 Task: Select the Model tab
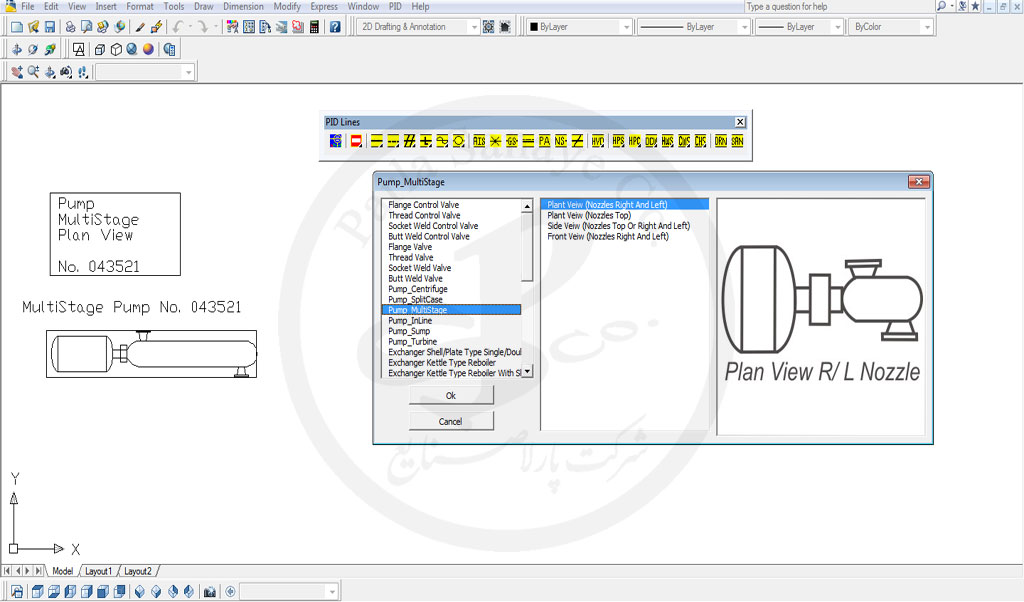click(x=63, y=571)
